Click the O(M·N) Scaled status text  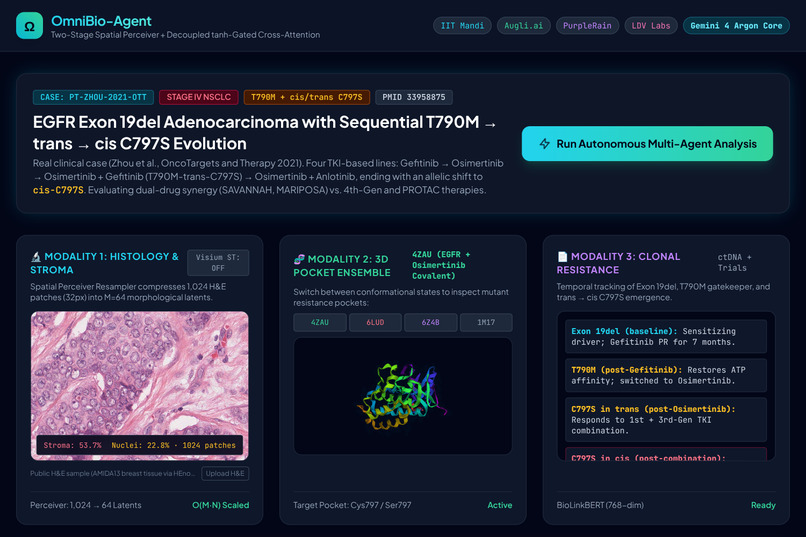click(x=221, y=505)
